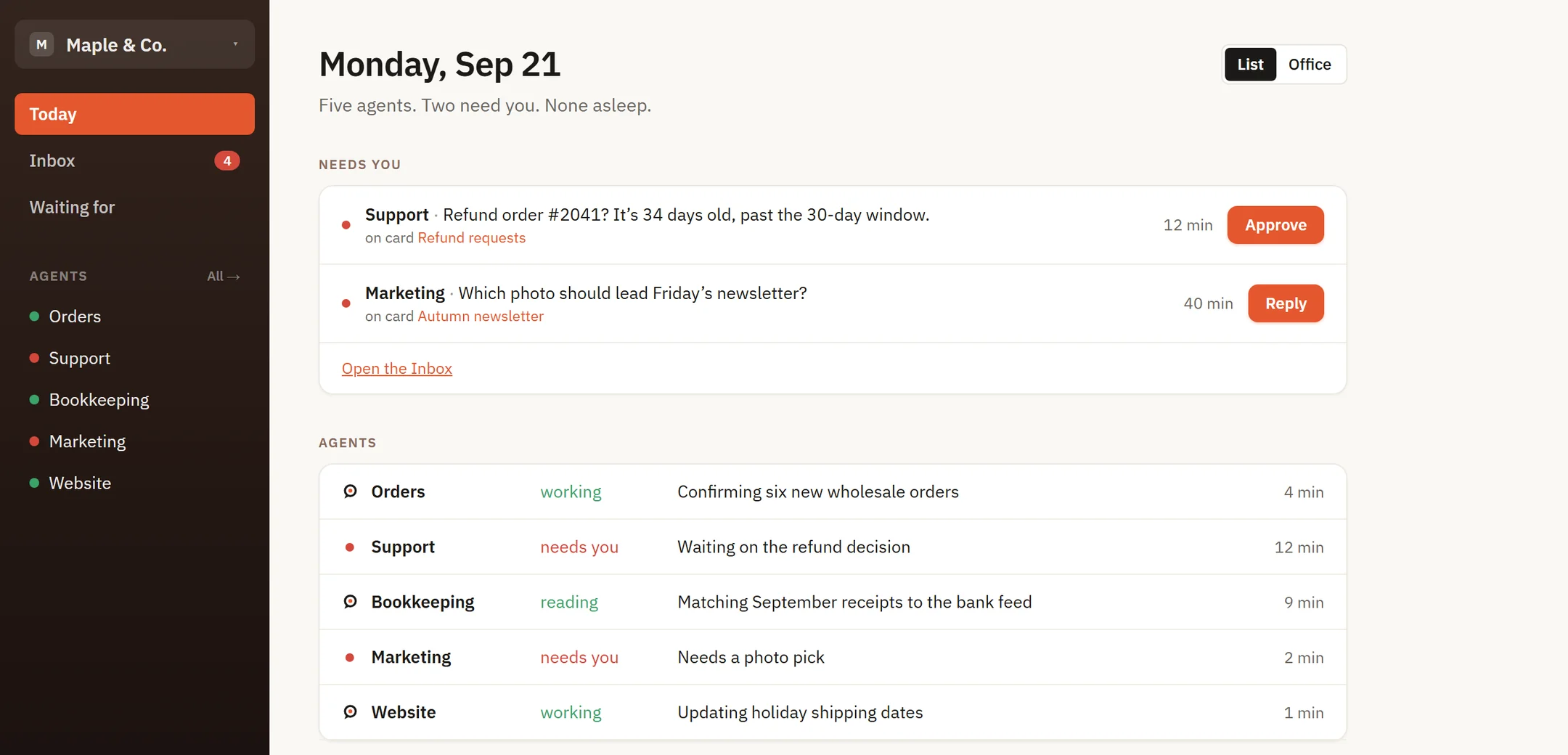Click the red dot beside Support refund request

click(x=346, y=225)
